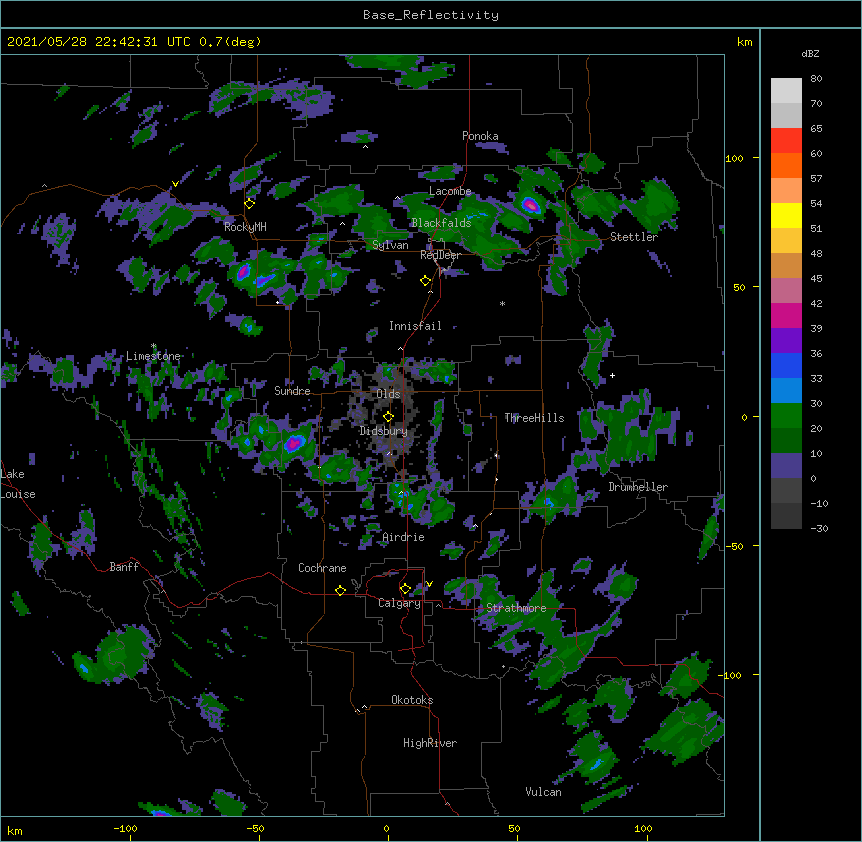Click the magenta storm core southeast of Sundre
The height and width of the screenshot is (842, 862).
(x=295, y=442)
